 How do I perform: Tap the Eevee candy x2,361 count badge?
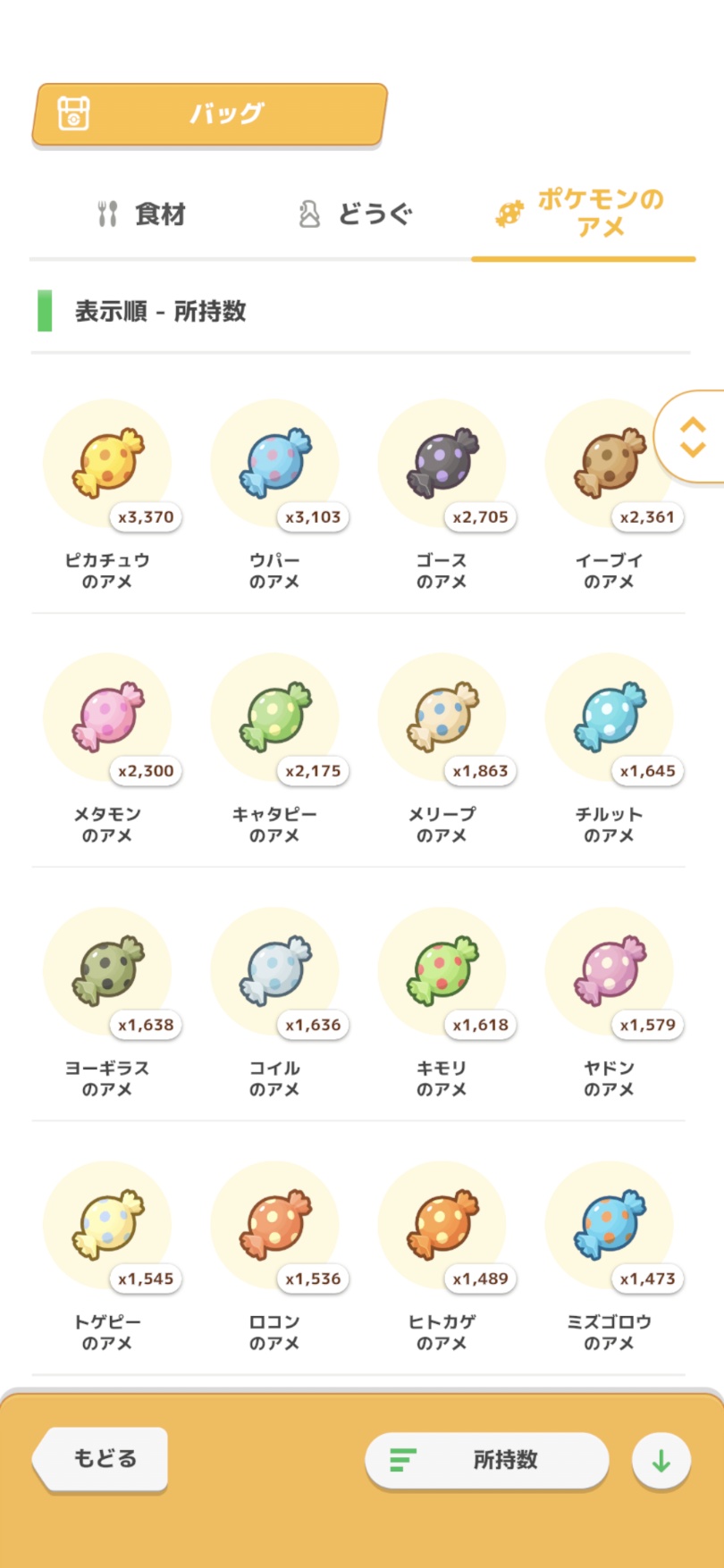648,516
